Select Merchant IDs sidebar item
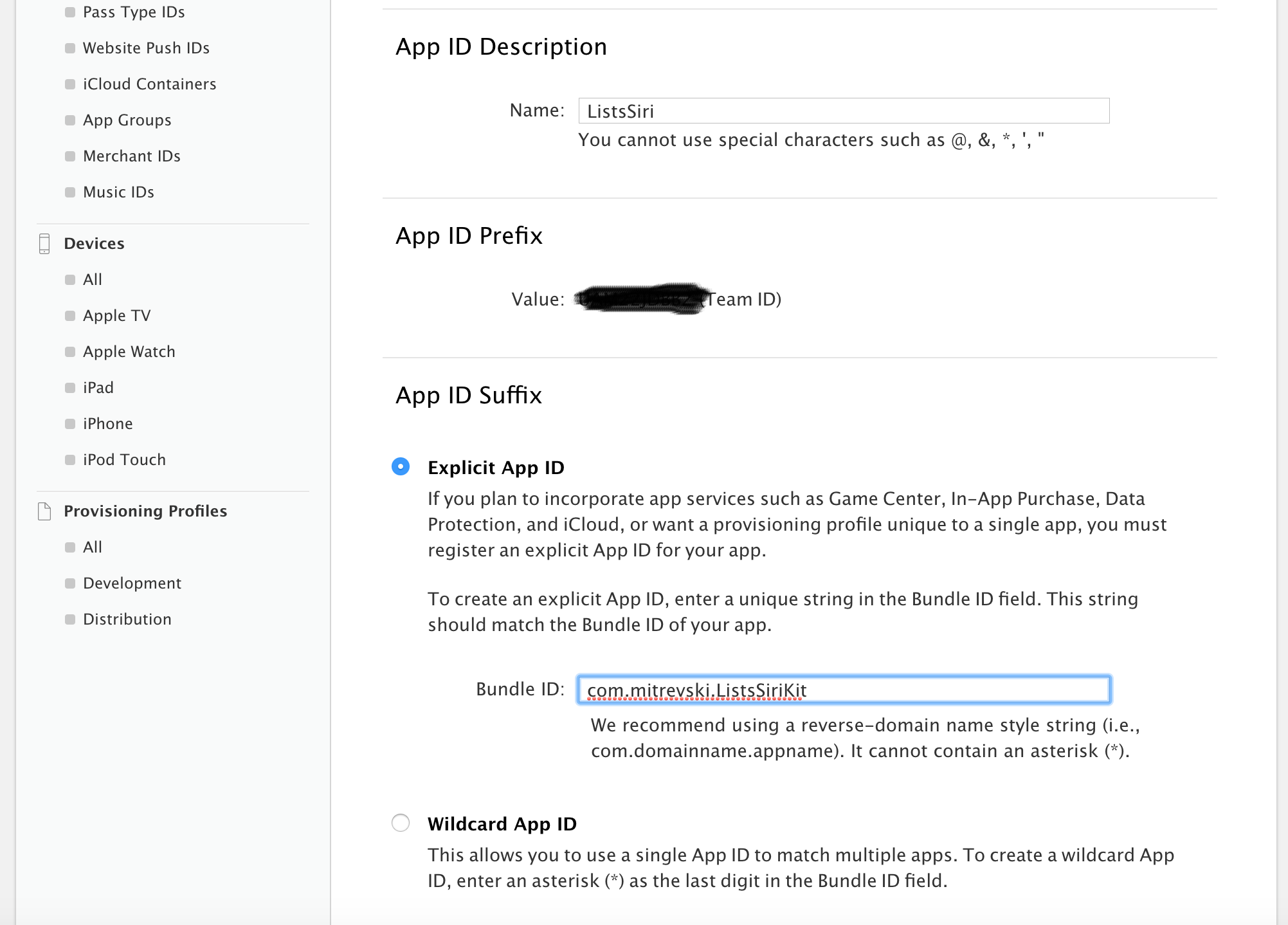This screenshot has height=925, width=1288. [x=131, y=156]
